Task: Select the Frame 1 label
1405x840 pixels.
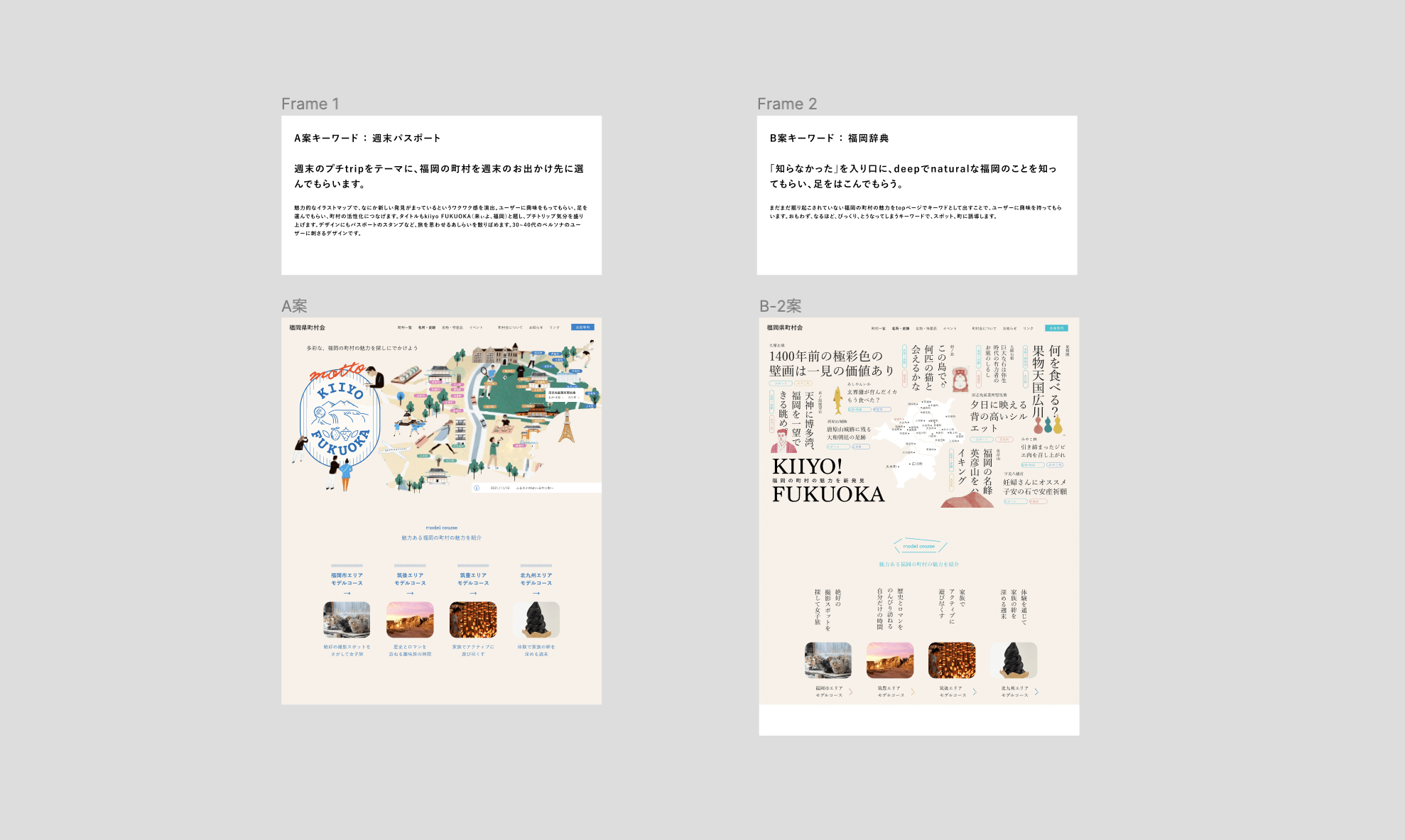Action: [310, 104]
